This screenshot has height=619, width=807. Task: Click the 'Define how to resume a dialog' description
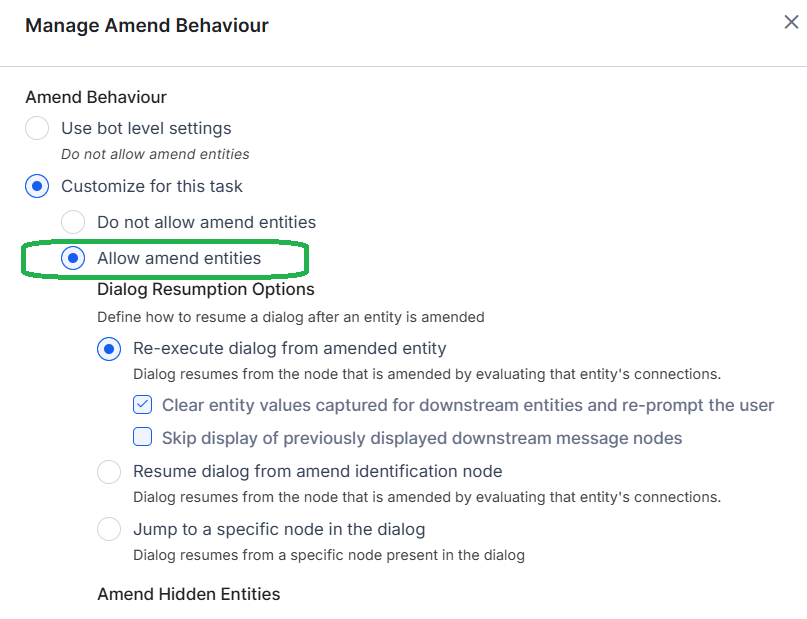click(290, 317)
